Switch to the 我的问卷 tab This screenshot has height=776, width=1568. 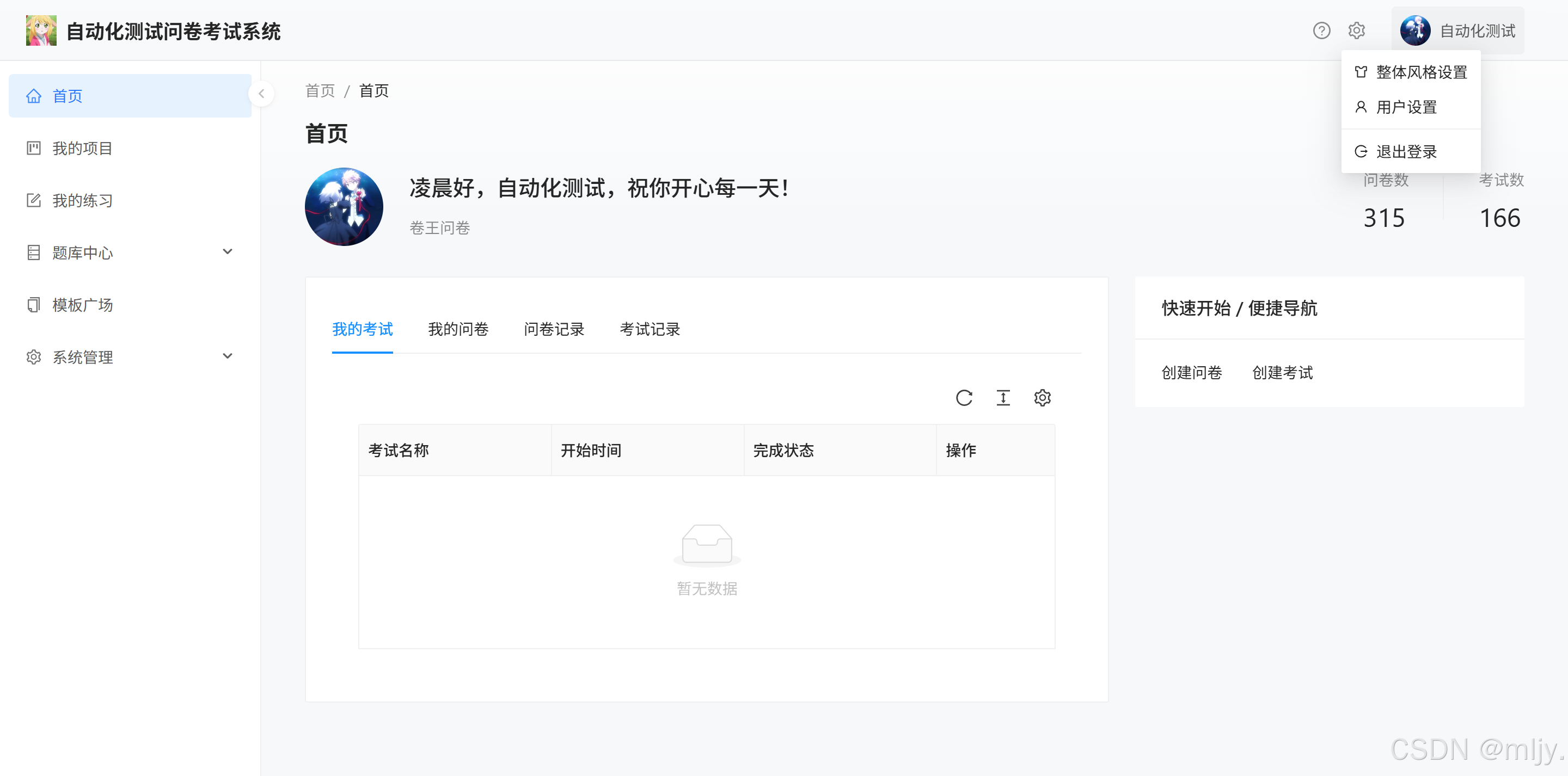(458, 329)
